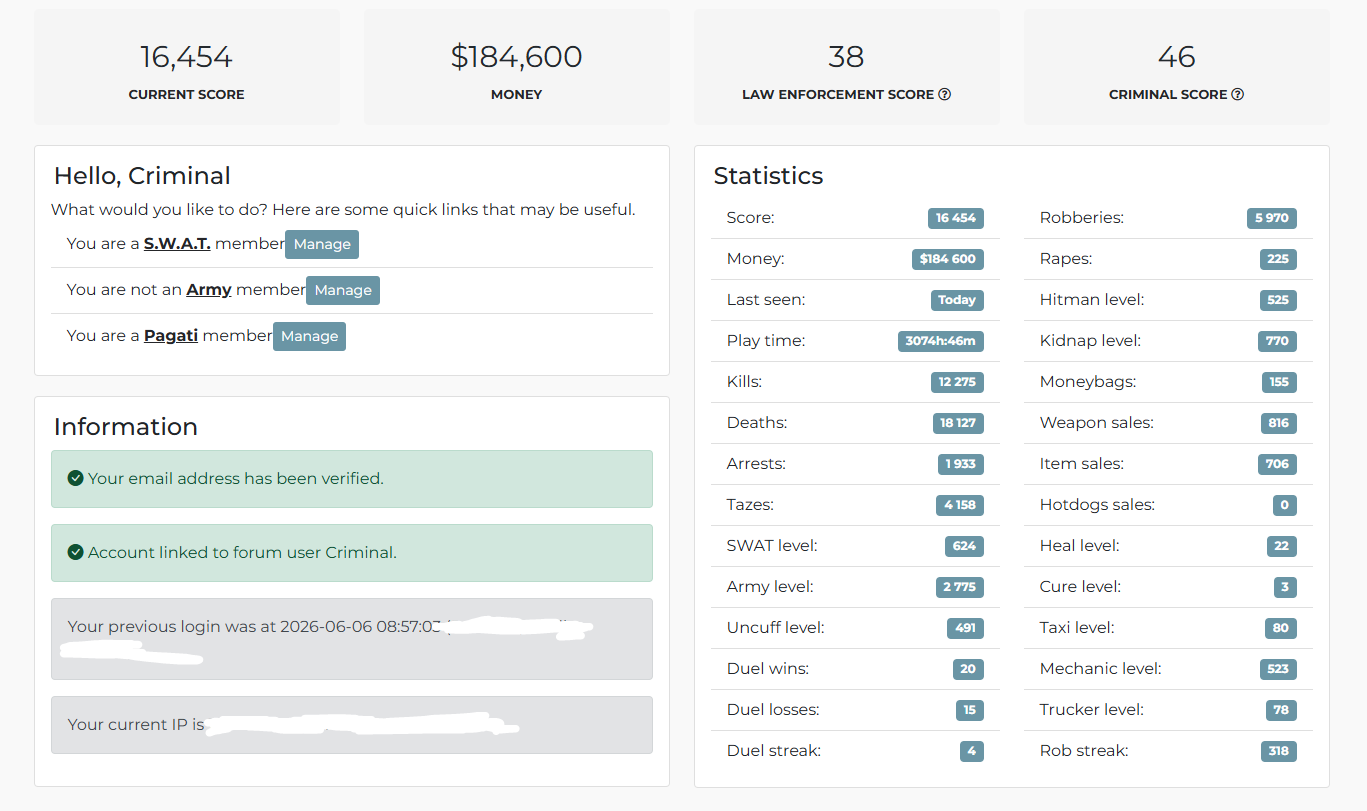Follow the Pagati group link

(x=171, y=336)
